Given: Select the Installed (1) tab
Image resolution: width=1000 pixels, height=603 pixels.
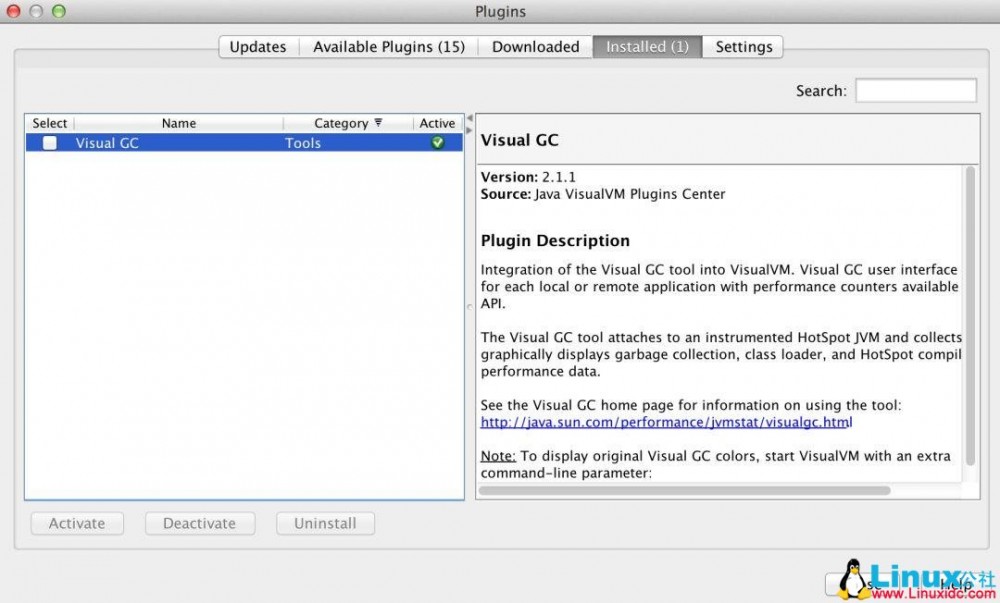Looking at the screenshot, I should click(x=647, y=47).
